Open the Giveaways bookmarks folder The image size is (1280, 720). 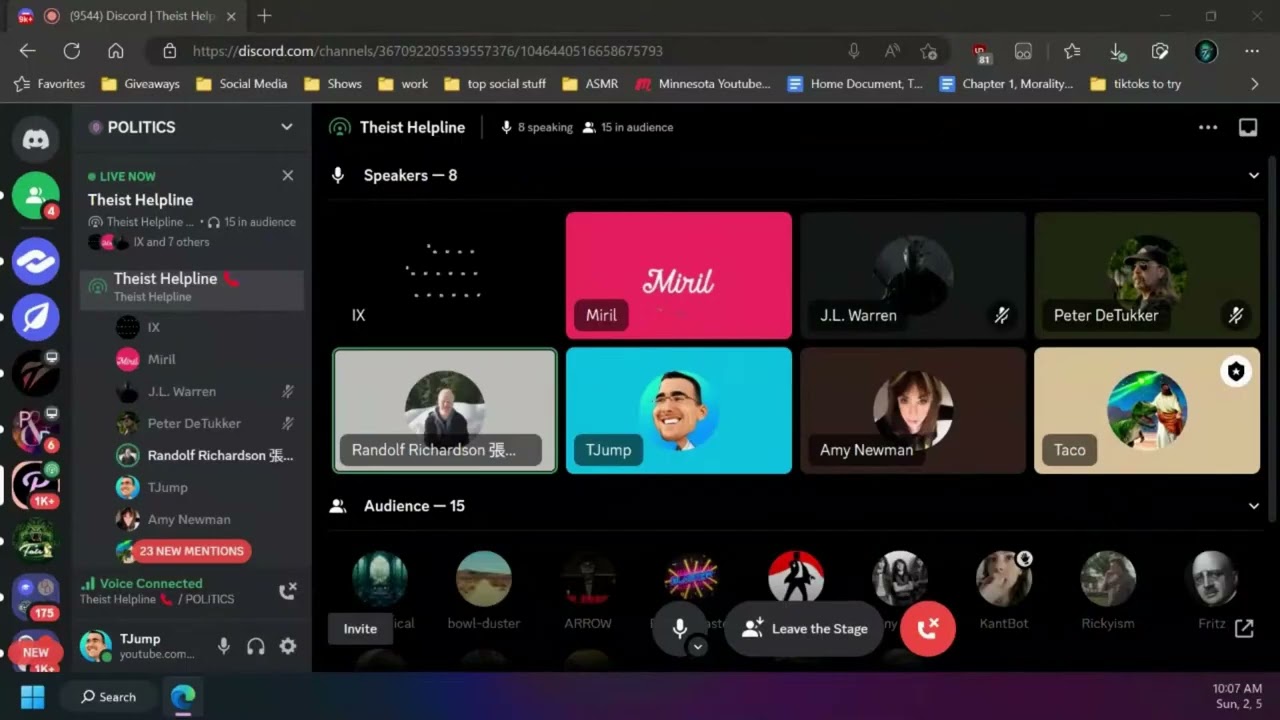click(141, 84)
